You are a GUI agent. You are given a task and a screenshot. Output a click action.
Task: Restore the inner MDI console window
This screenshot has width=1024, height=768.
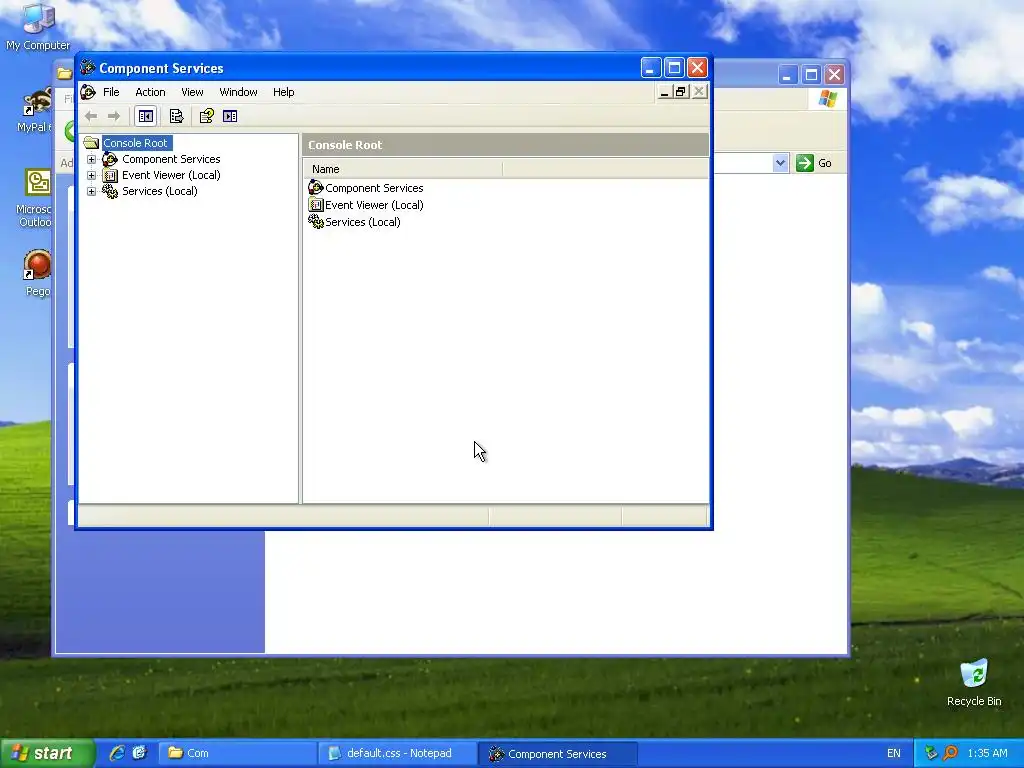(x=681, y=92)
